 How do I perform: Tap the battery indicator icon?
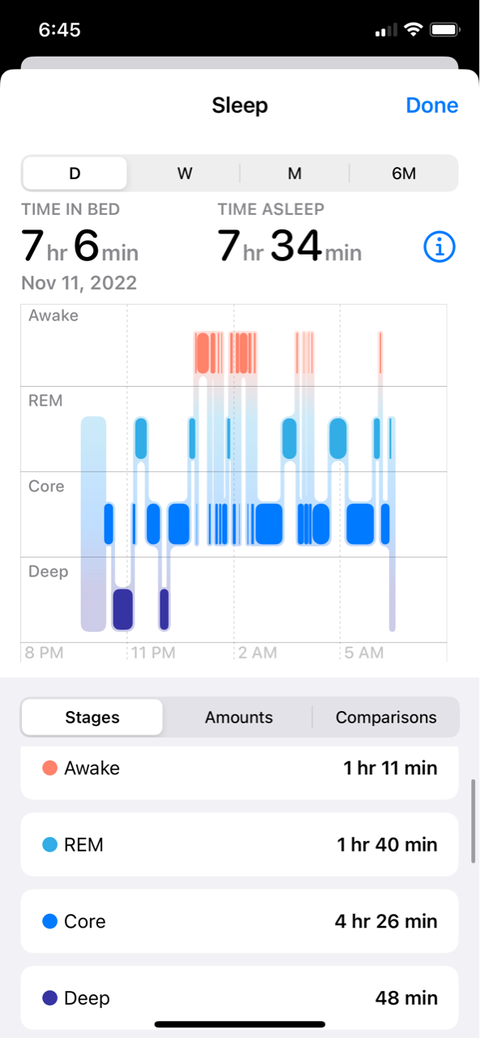pyautogui.click(x=445, y=30)
